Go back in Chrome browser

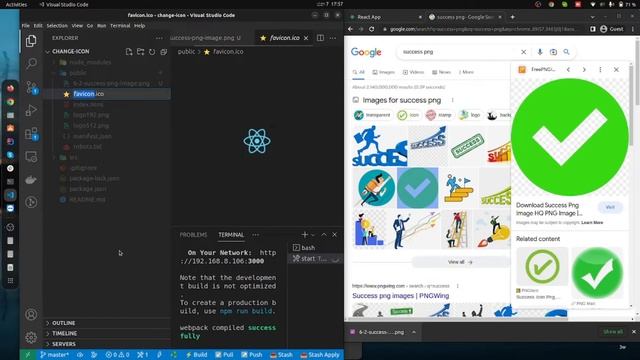[350, 29]
